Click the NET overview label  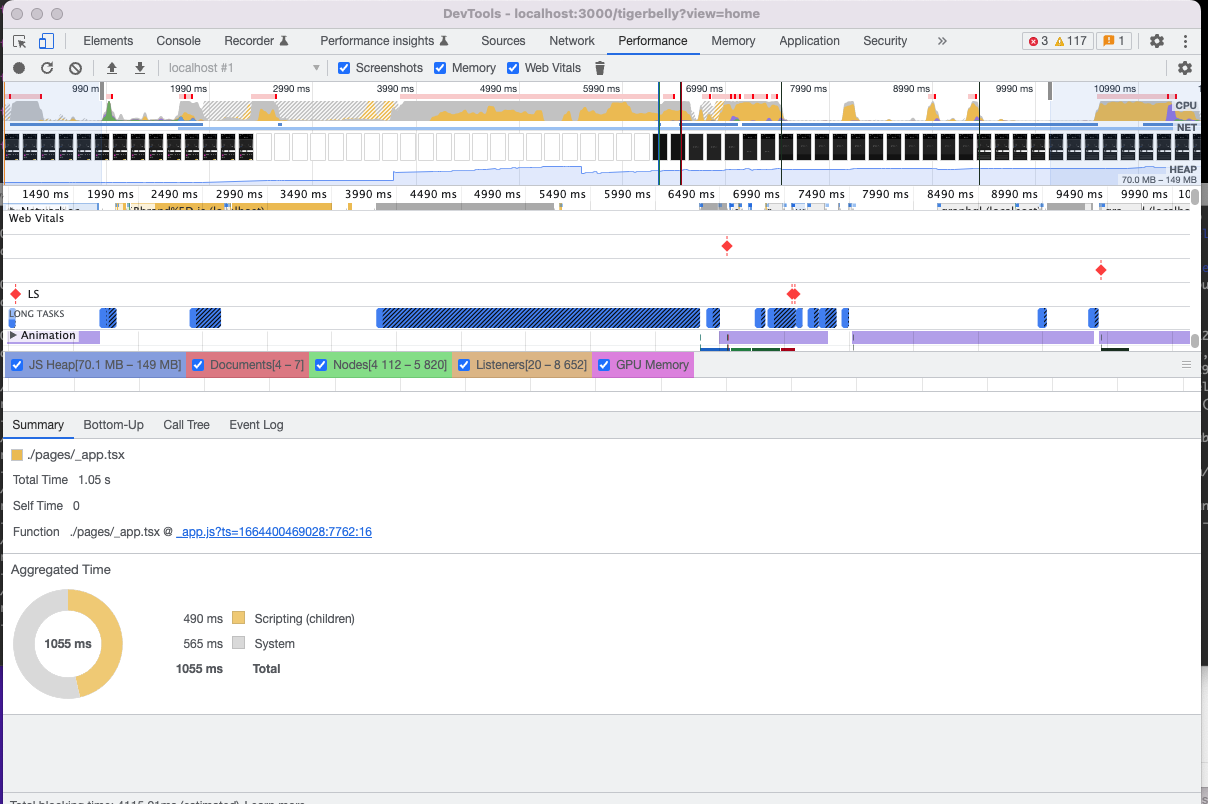pyautogui.click(x=1186, y=128)
